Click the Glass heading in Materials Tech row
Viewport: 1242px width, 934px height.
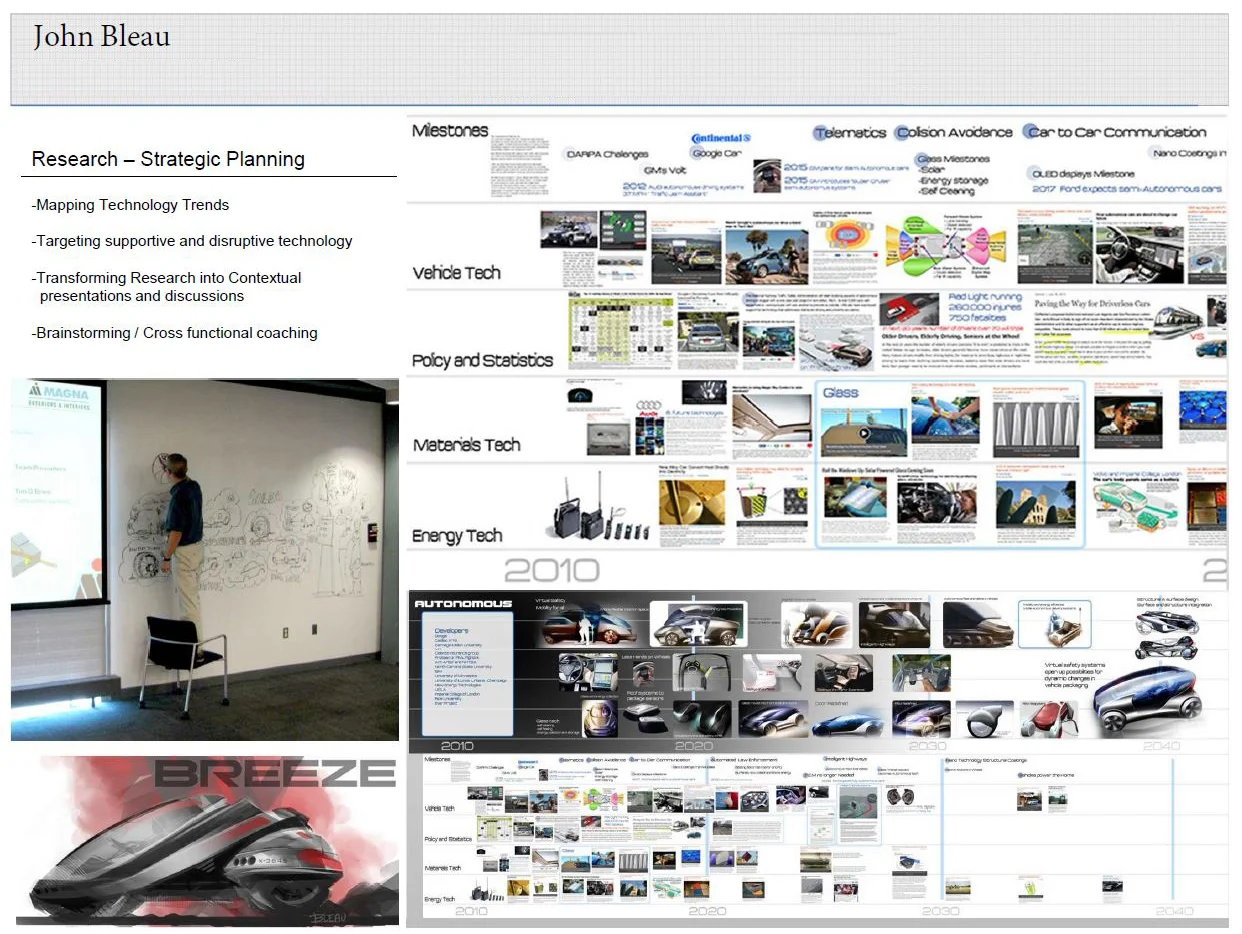click(840, 392)
